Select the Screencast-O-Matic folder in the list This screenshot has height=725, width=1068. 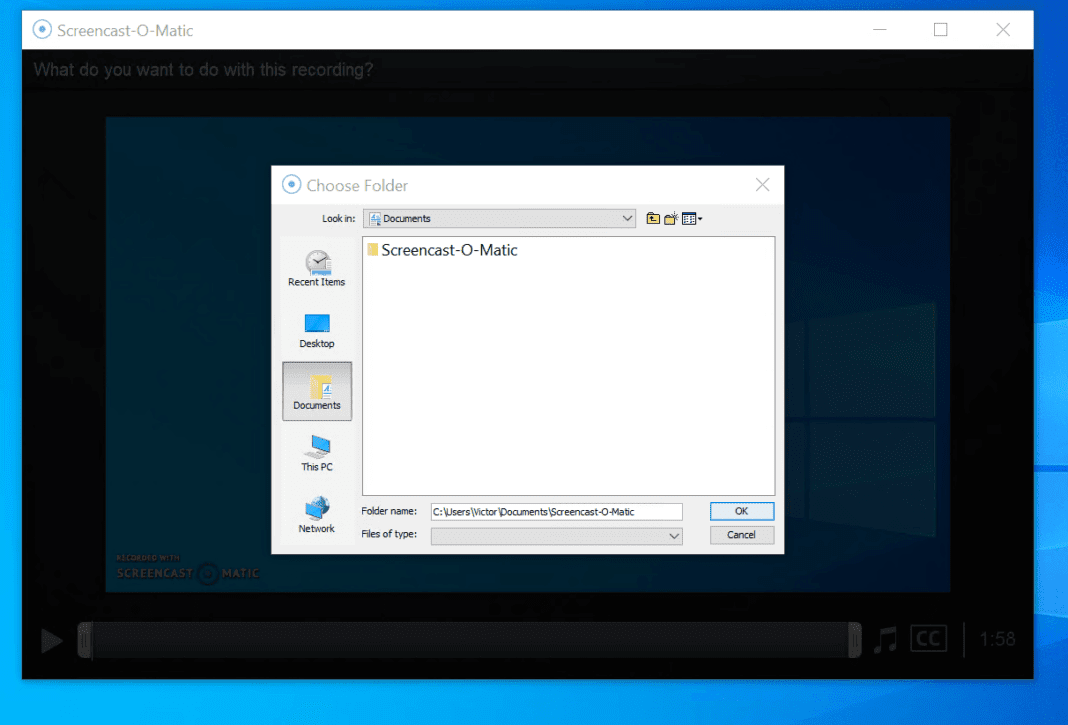pos(443,250)
